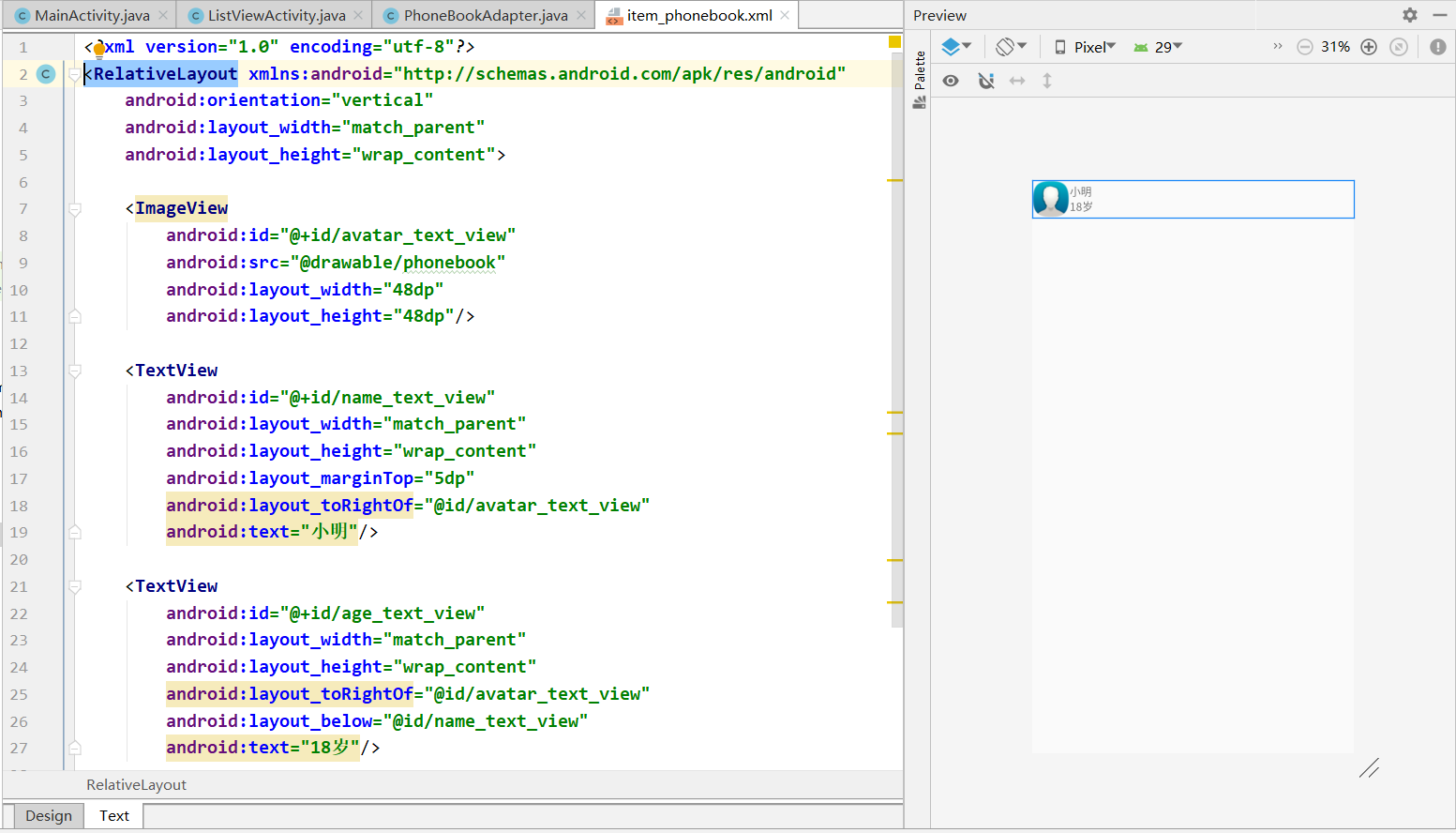Image resolution: width=1456 pixels, height=833 pixels.
Task: Close the ListViewActivity.java tab
Action: point(358,15)
